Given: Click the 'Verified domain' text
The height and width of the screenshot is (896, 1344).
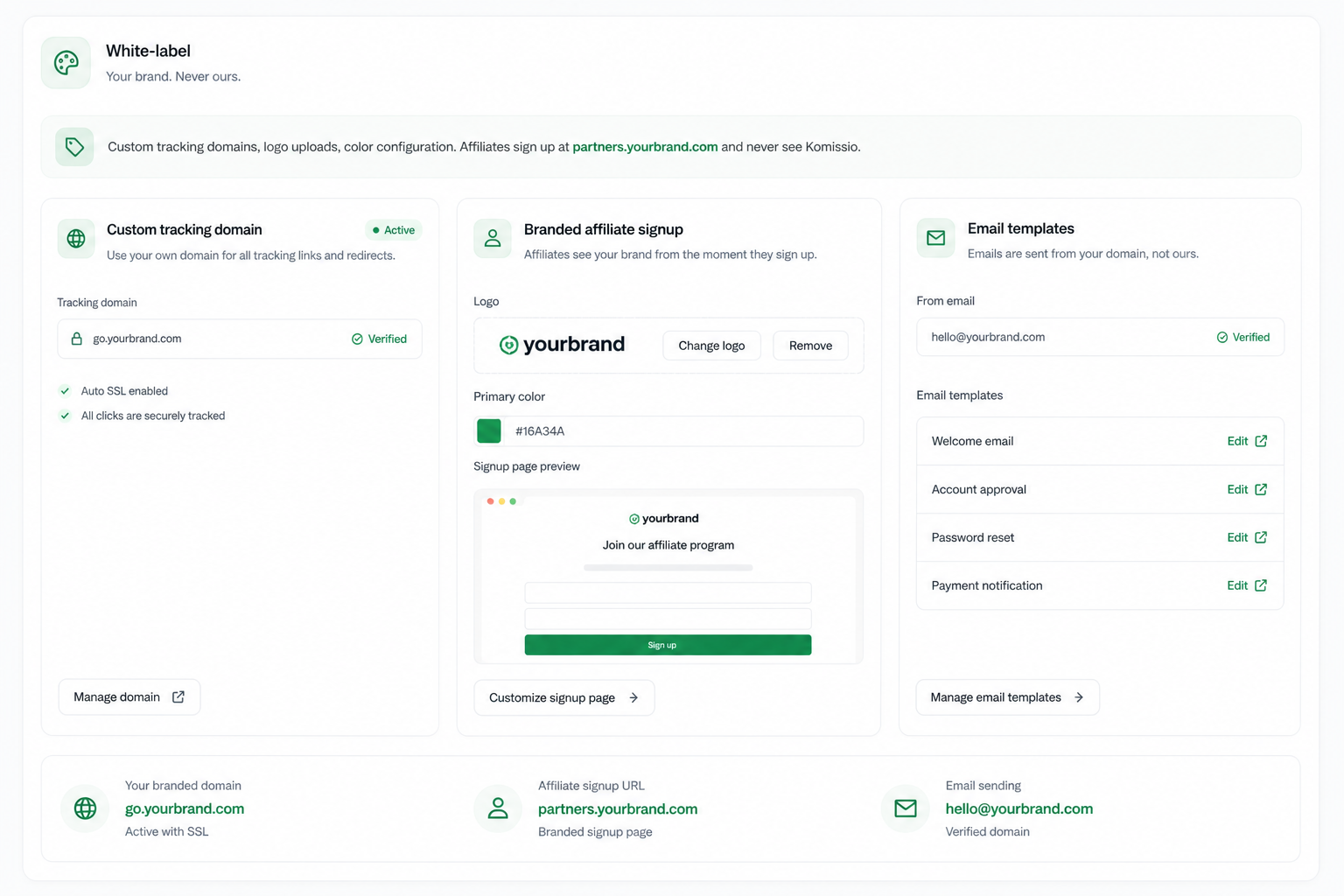Looking at the screenshot, I should click(988, 832).
